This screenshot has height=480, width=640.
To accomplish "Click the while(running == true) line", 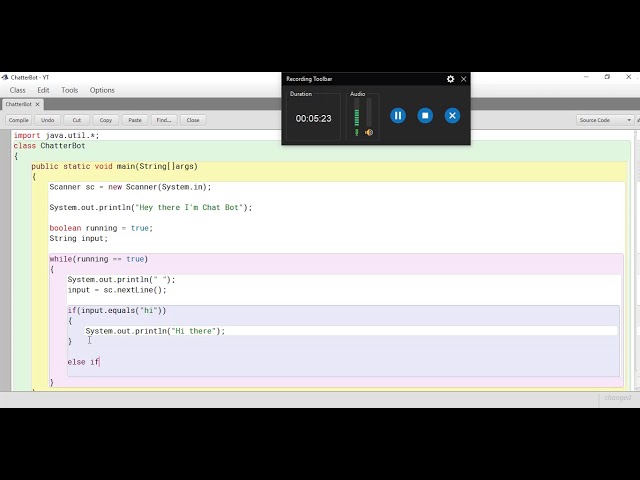I will click(99, 259).
